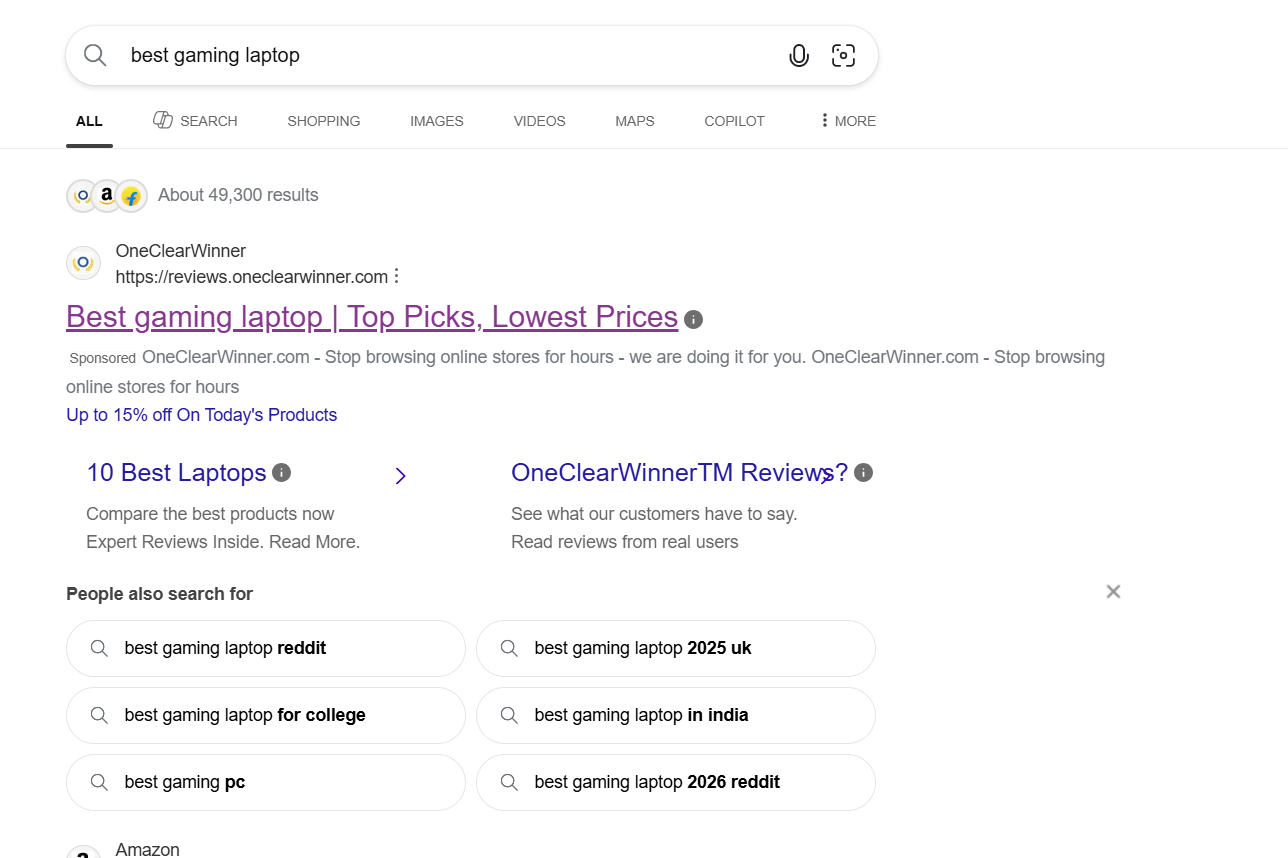Open the SHOPPING tab

[324, 121]
